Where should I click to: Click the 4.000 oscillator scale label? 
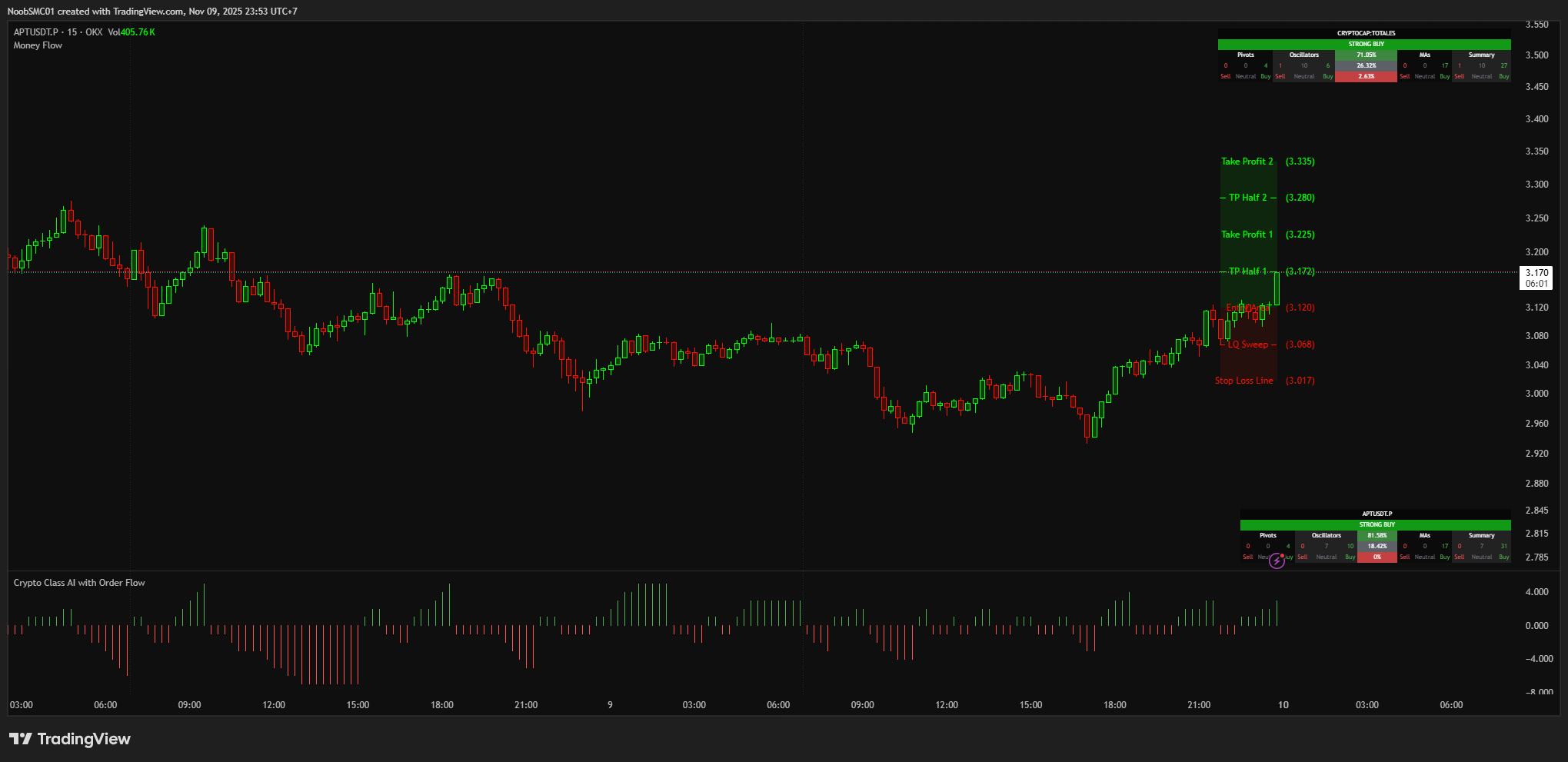click(x=1536, y=592)
